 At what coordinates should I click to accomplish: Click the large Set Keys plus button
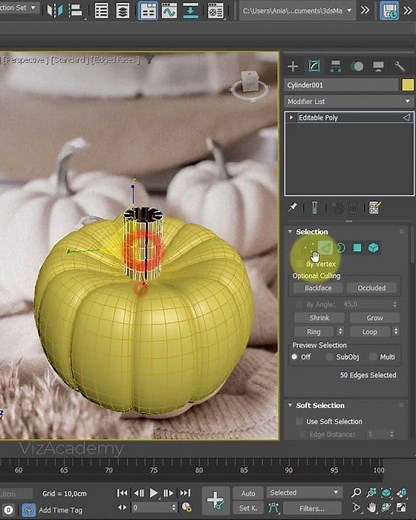tap(216, 500)
